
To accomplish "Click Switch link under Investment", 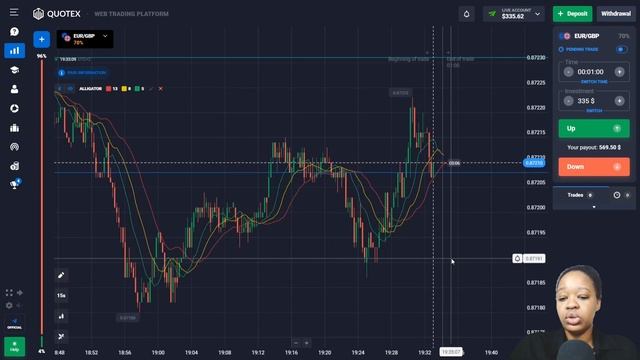I will pyautogui.click(x=594, y=111).
